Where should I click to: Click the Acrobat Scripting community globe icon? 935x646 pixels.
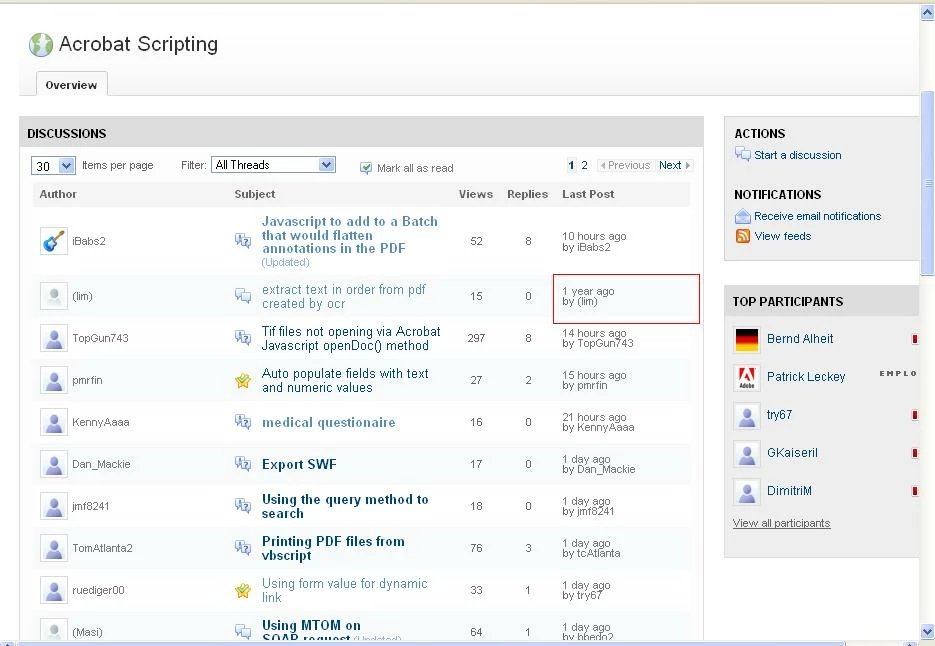41,45
